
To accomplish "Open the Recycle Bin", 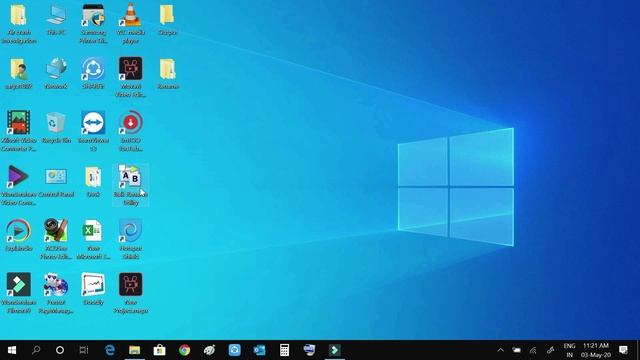I will pyautogui.click(x=56, y=128).
